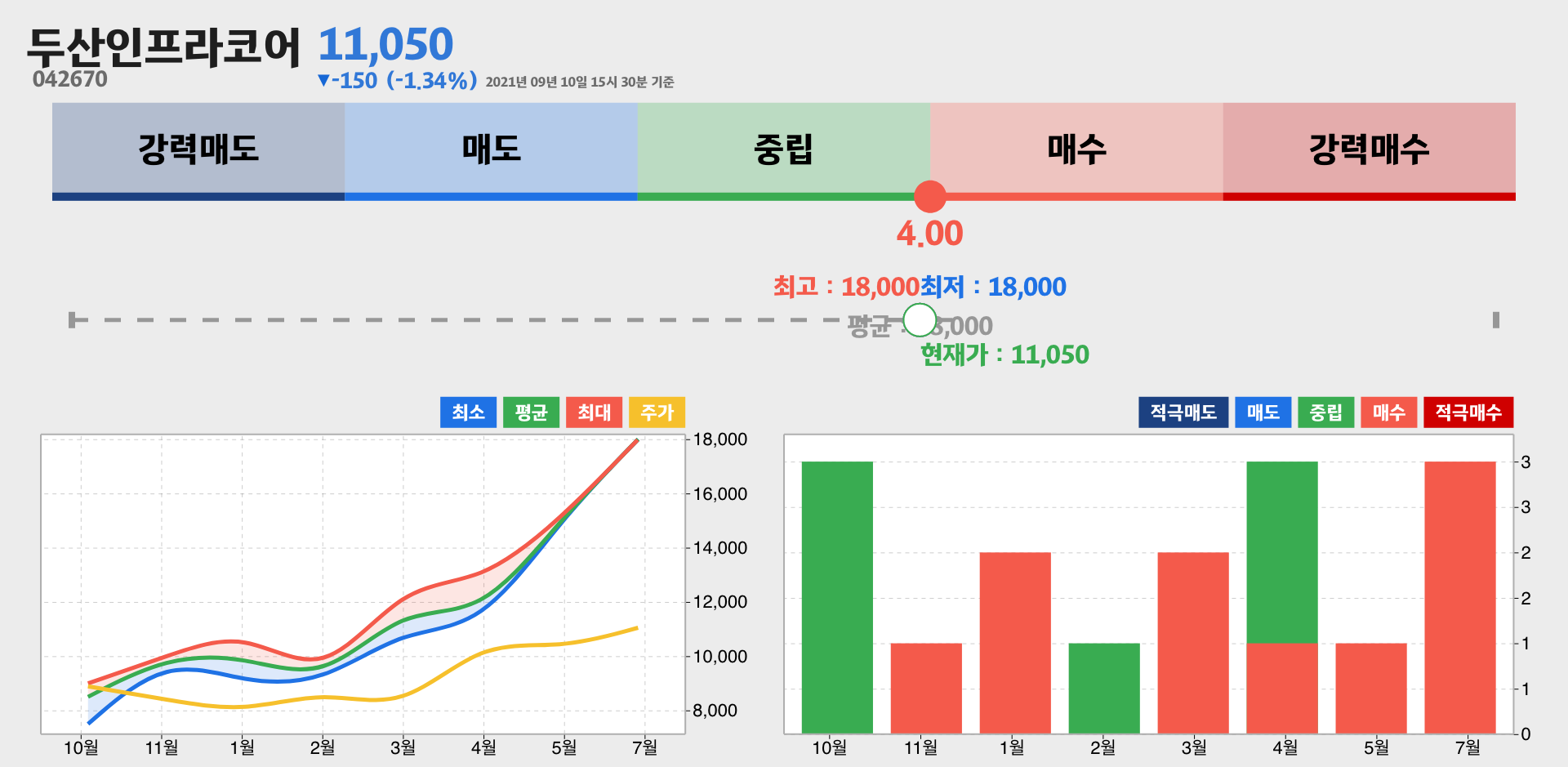Click the 현재가 : 11,050 label
This screenshot has width=1568, height=767.
click(1004, 355)
